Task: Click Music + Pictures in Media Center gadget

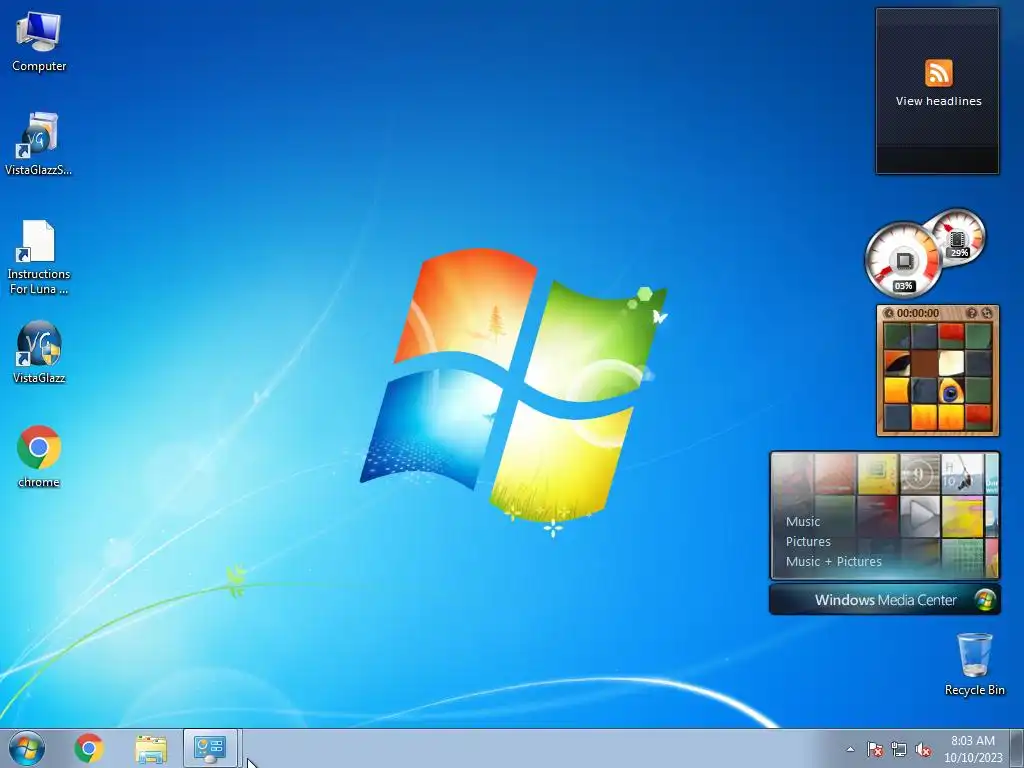Action: (833, 562)
